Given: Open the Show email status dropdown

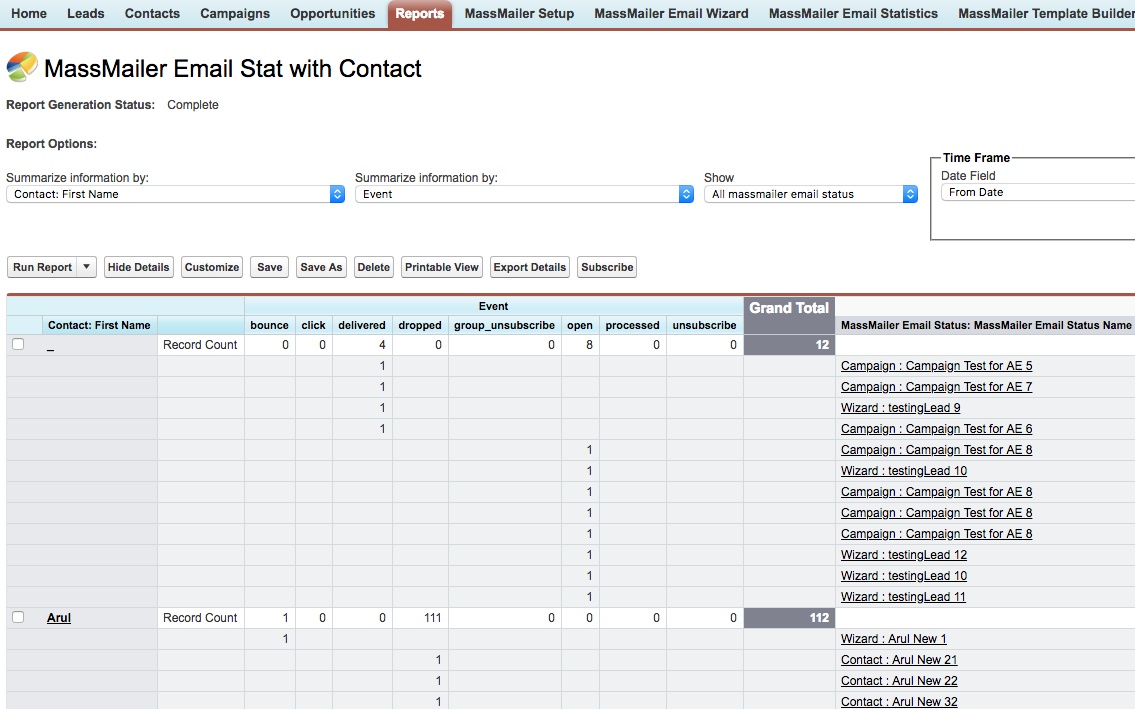Looking at the screenshot, I should tap(811, 194).
